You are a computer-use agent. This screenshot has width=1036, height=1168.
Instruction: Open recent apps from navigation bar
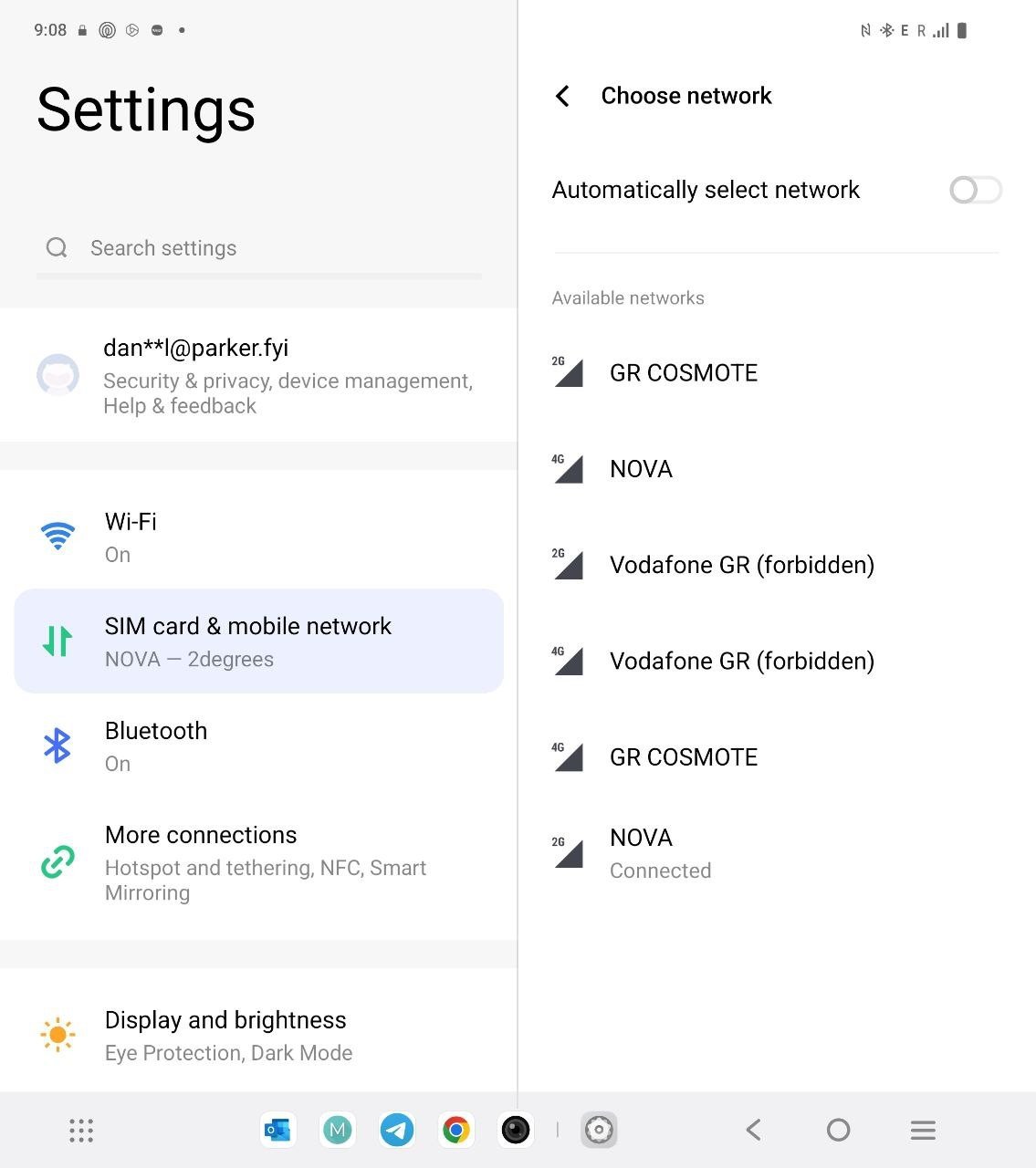pos(923,1131)
